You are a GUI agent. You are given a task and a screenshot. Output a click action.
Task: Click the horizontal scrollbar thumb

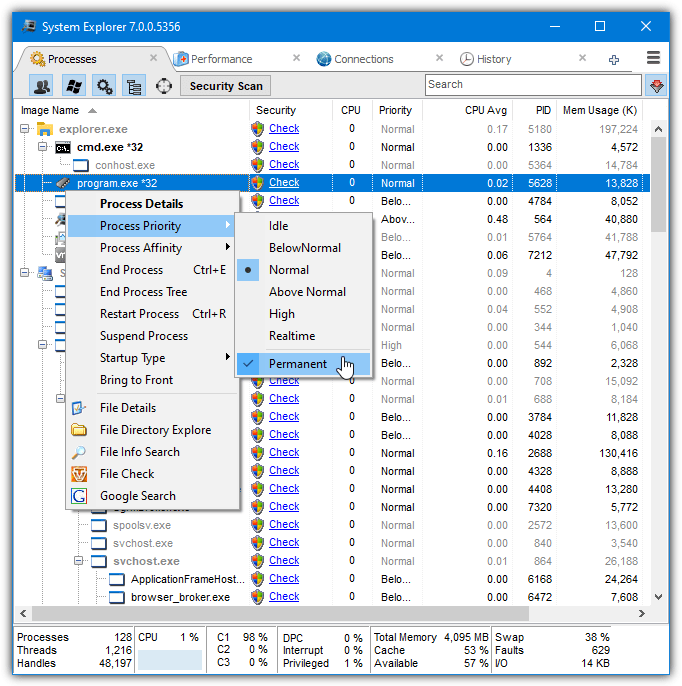pos(280,613)
